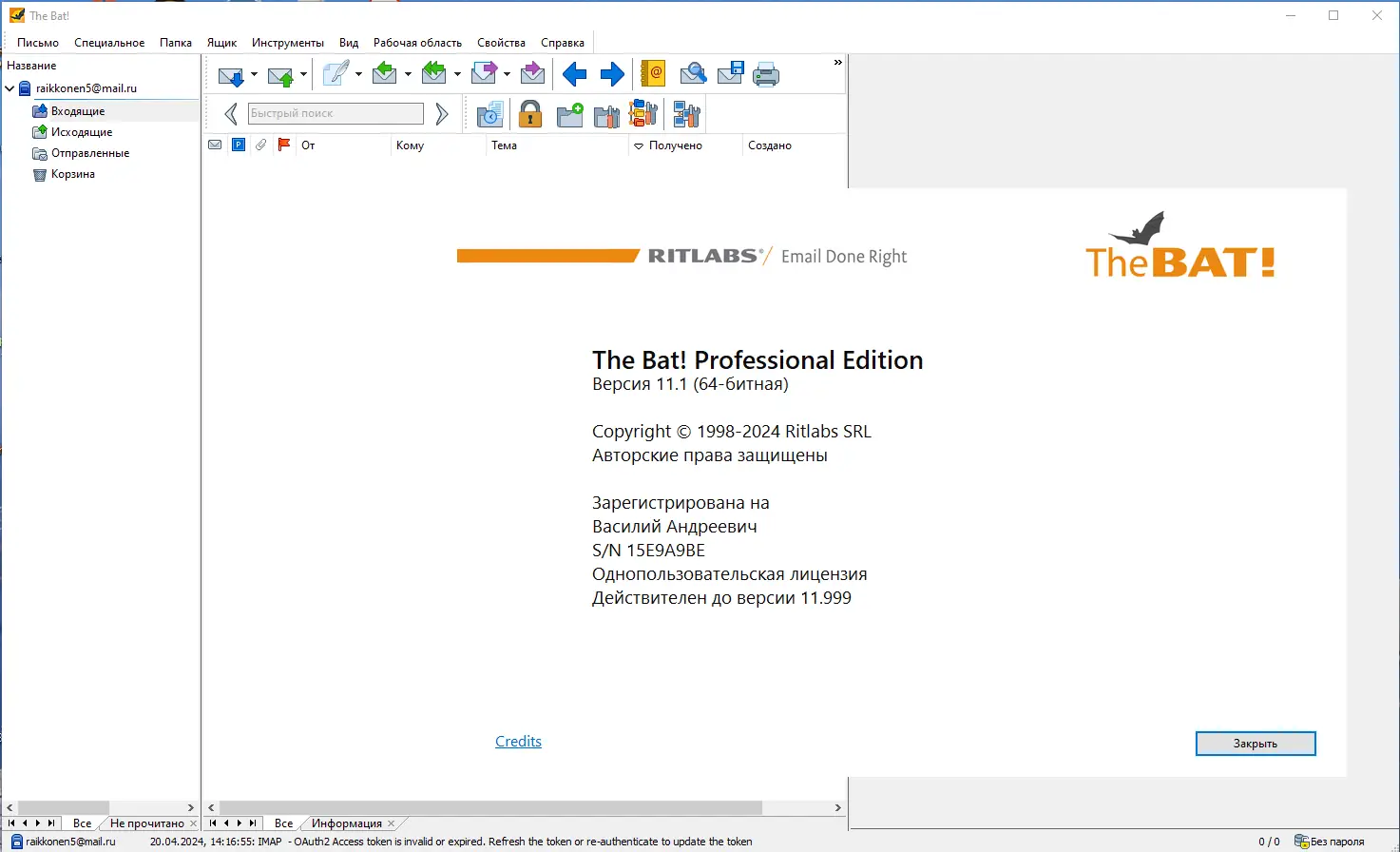Click the Get new mail envelope icon
1400x852 pixels.
[231, 74]
